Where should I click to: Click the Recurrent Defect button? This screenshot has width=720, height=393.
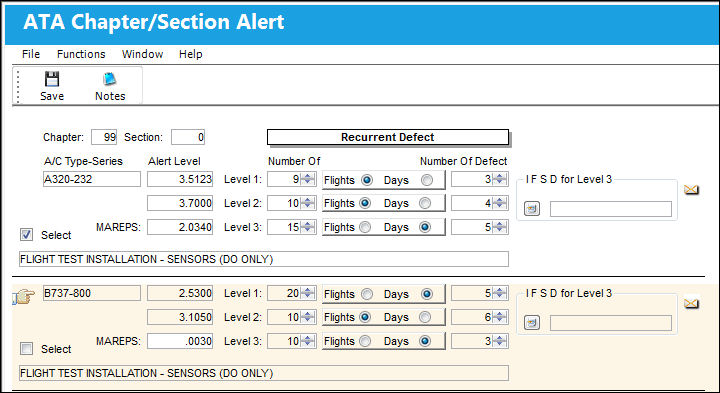(x=388, y=137)
